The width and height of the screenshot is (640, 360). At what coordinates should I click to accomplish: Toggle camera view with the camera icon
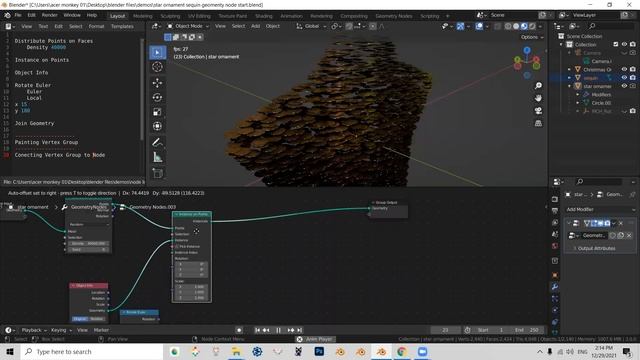538,111
